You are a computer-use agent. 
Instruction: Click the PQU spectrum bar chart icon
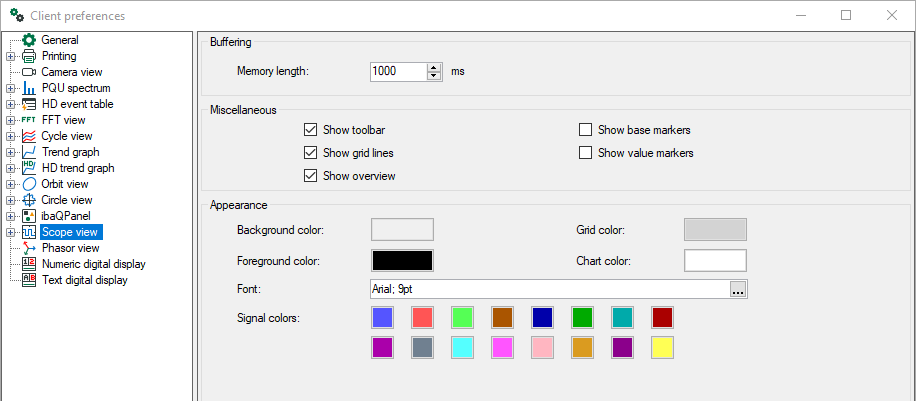pyautogui.click(x=29, y=88)
